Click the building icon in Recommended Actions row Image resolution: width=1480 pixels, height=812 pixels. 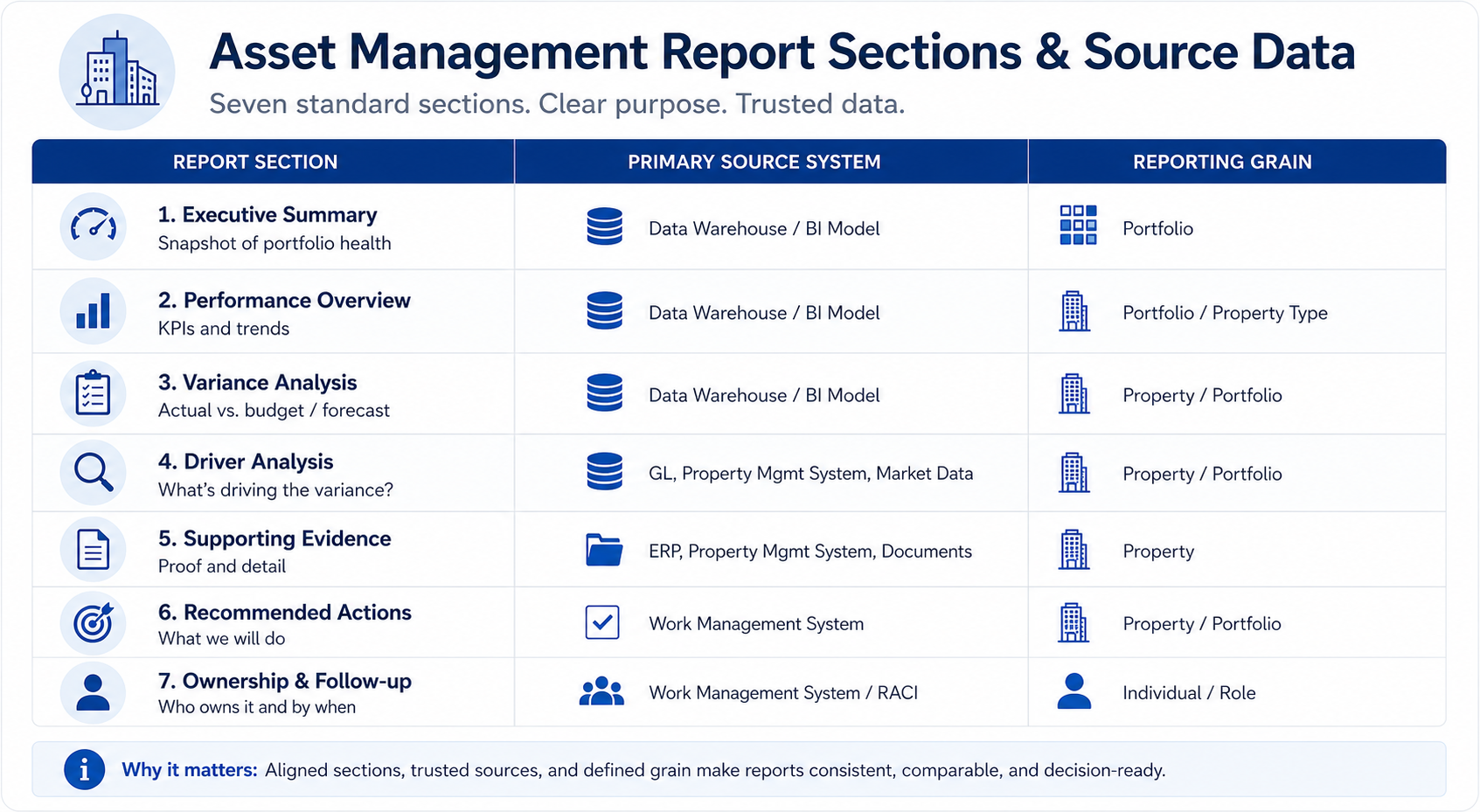click(x=1074, y=622)
